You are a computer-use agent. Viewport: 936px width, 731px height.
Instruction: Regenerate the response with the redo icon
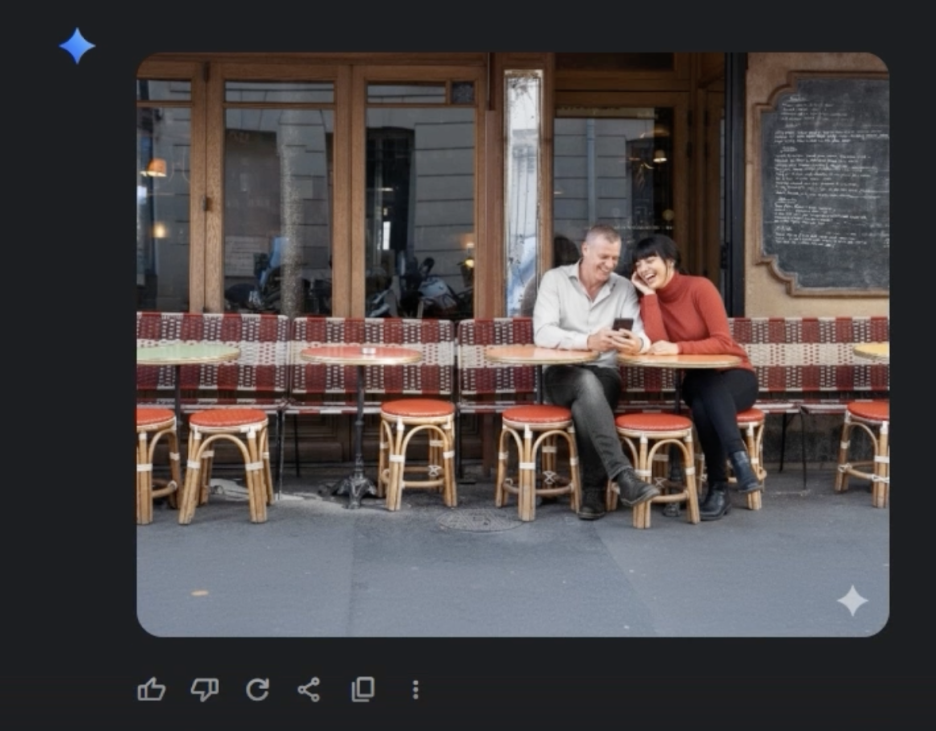click(257, 690)
